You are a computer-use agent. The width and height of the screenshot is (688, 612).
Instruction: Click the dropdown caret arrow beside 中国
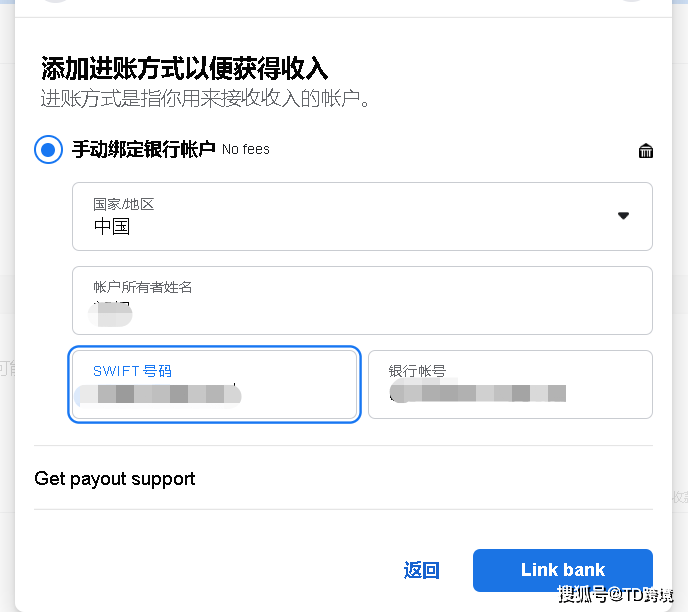[x=623, y=215]
